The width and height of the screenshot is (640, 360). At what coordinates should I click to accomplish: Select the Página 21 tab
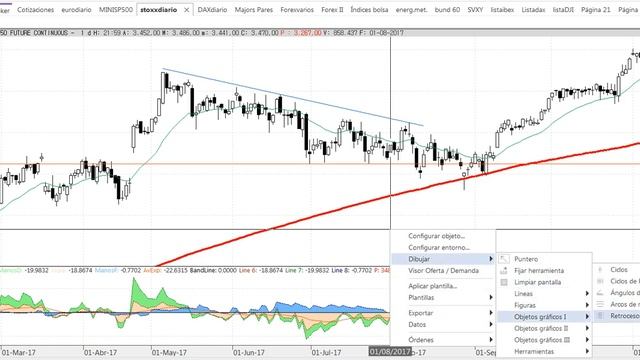[x=596, y=9]
